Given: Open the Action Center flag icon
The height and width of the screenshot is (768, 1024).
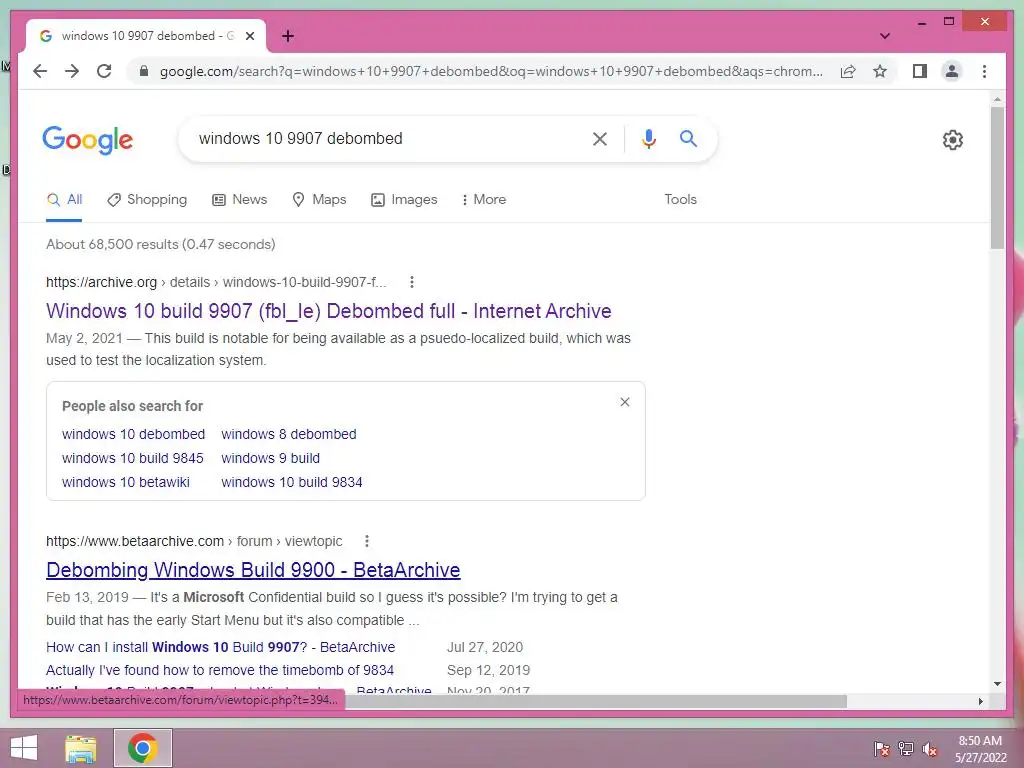Looking at the screenshot, I should coord(881,748).
